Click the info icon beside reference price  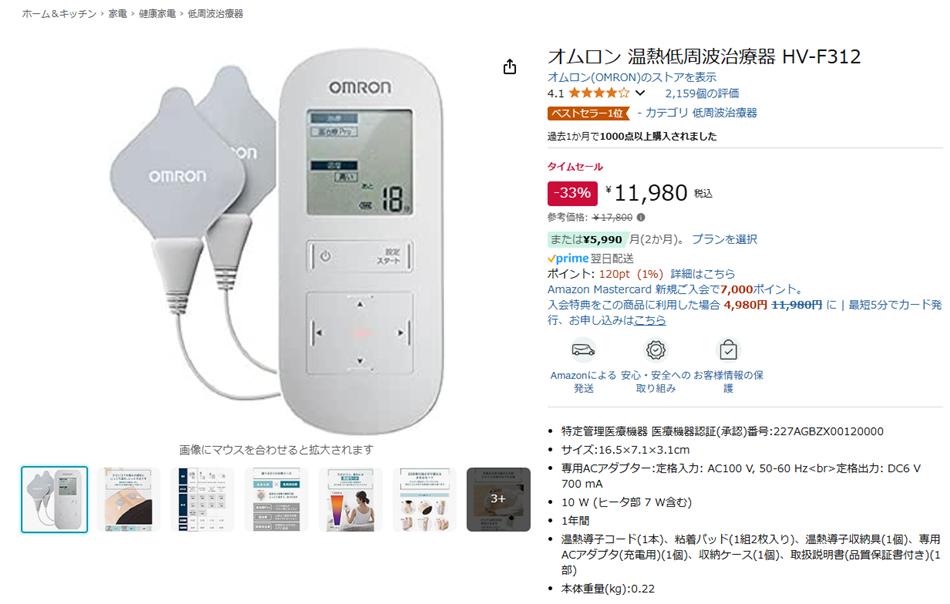click(x=641, y=217)
